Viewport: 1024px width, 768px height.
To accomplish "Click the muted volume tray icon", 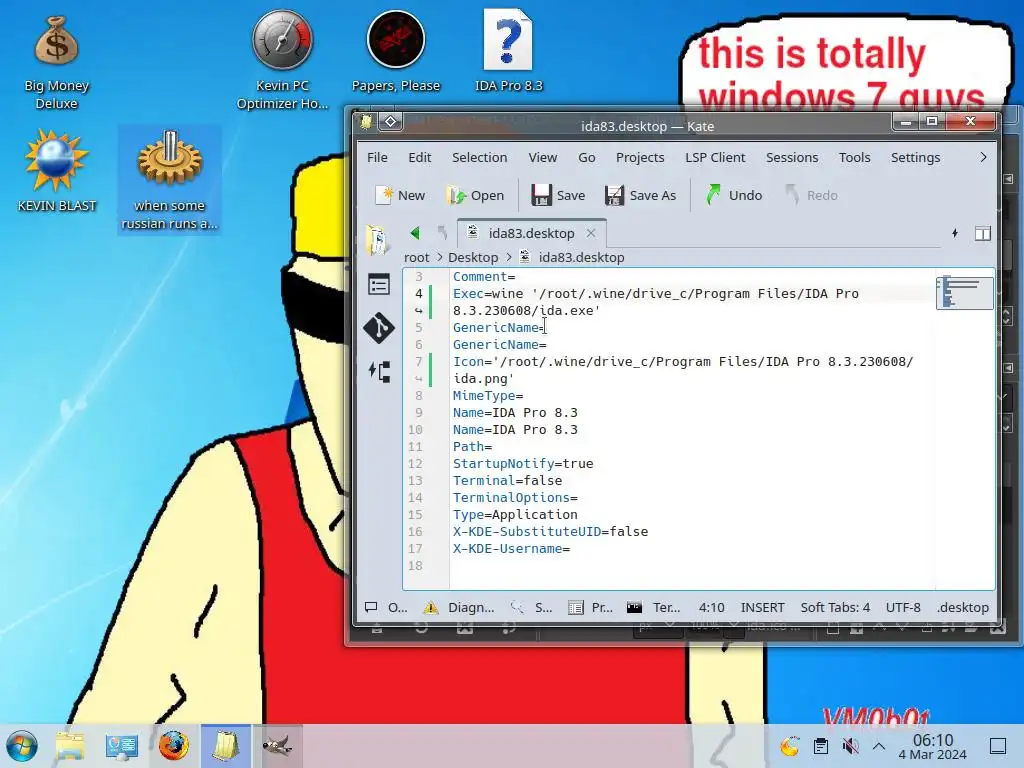I will tap(850, 746).
